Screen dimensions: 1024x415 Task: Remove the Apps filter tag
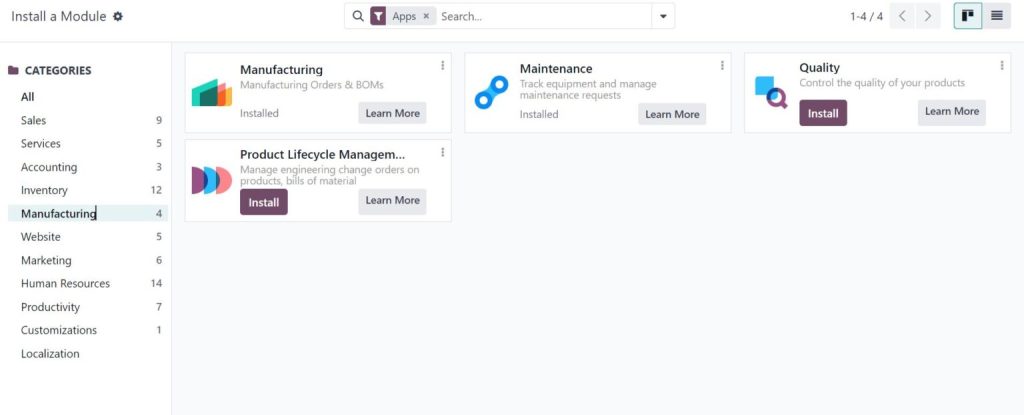(426, 17)
